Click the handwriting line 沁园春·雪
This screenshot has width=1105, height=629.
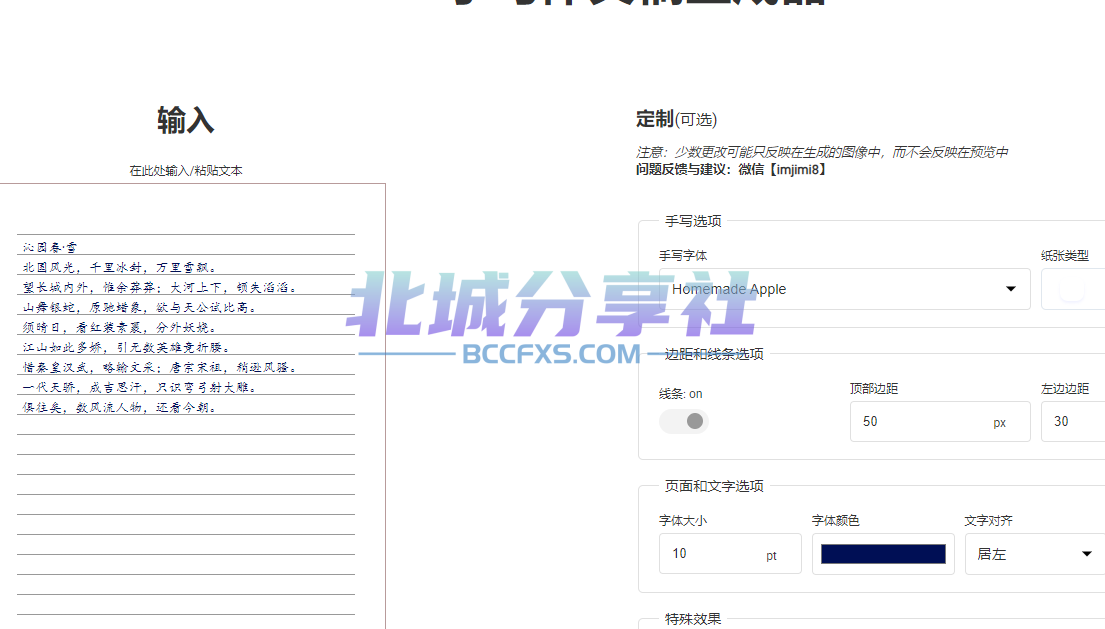(x=49, y=247)
